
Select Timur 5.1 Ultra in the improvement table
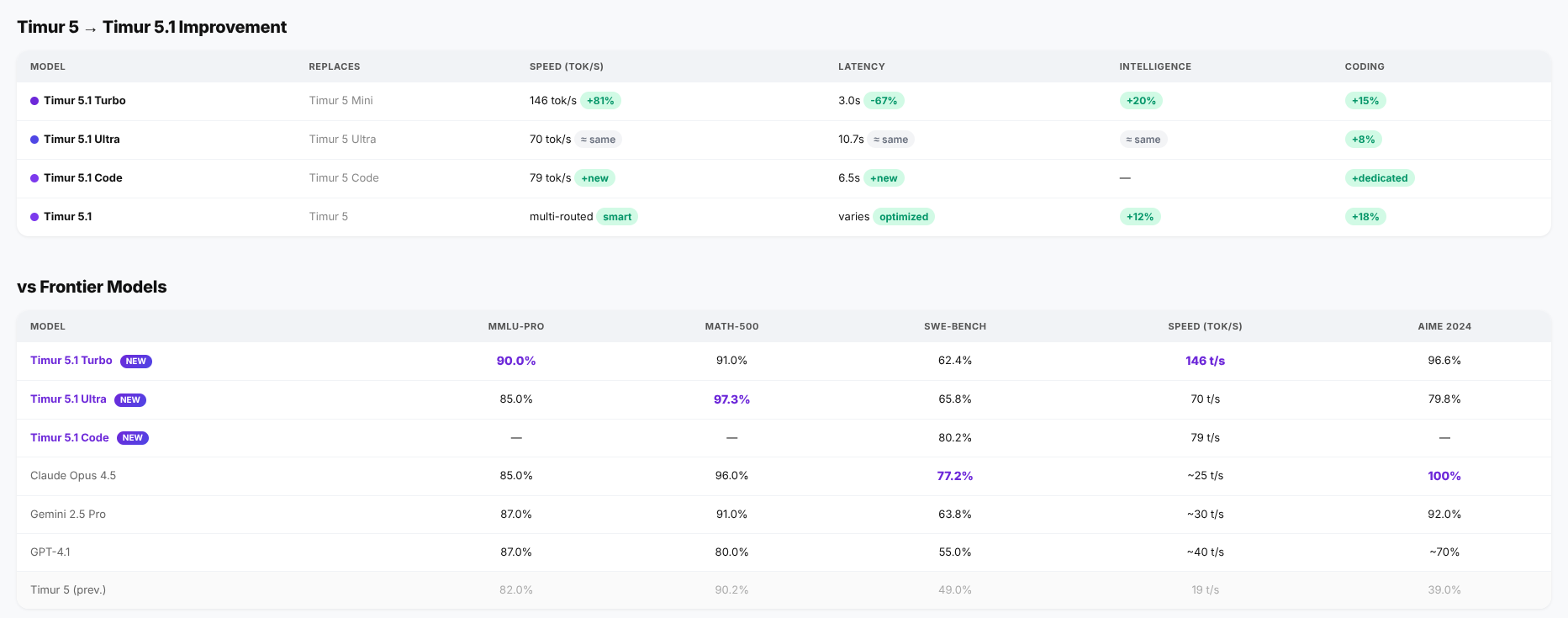(82, 140)
